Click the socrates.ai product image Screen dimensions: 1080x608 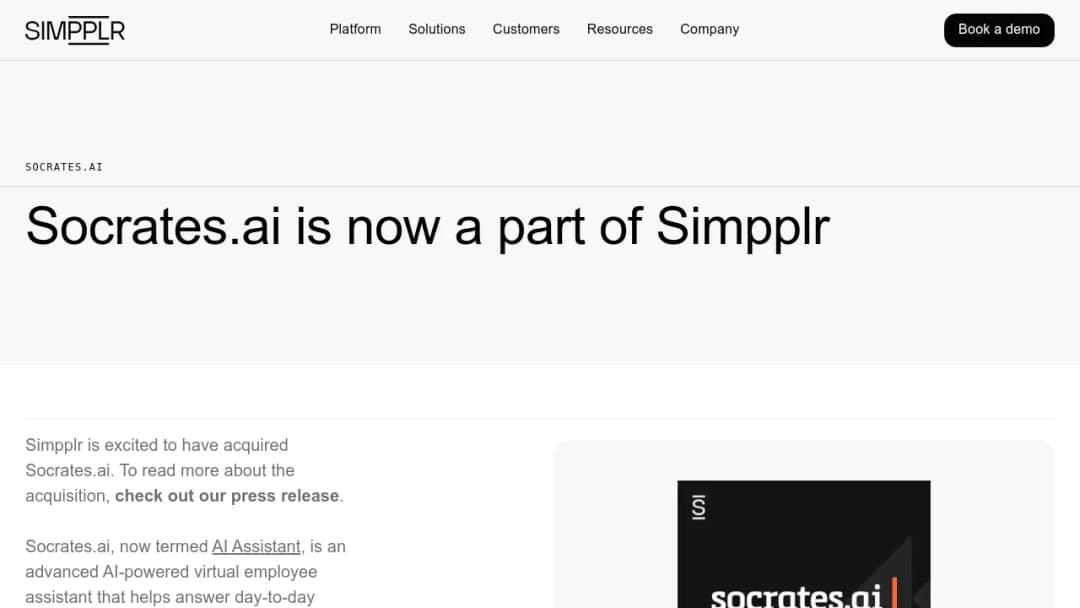pos(804,544)
